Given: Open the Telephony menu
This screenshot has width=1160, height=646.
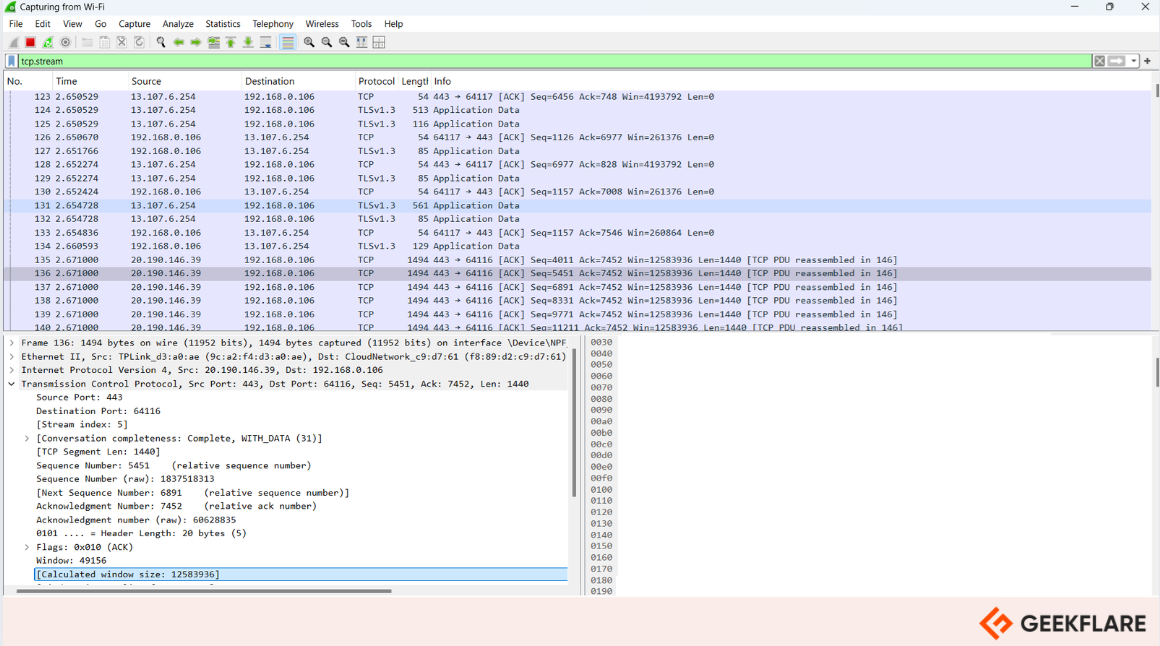Looking at the screenshot, I should (272, 23).
